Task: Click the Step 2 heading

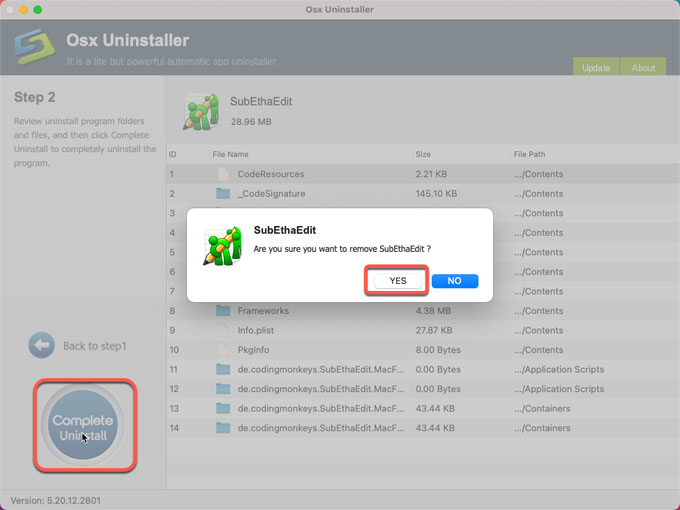Action: click(35, 97)
